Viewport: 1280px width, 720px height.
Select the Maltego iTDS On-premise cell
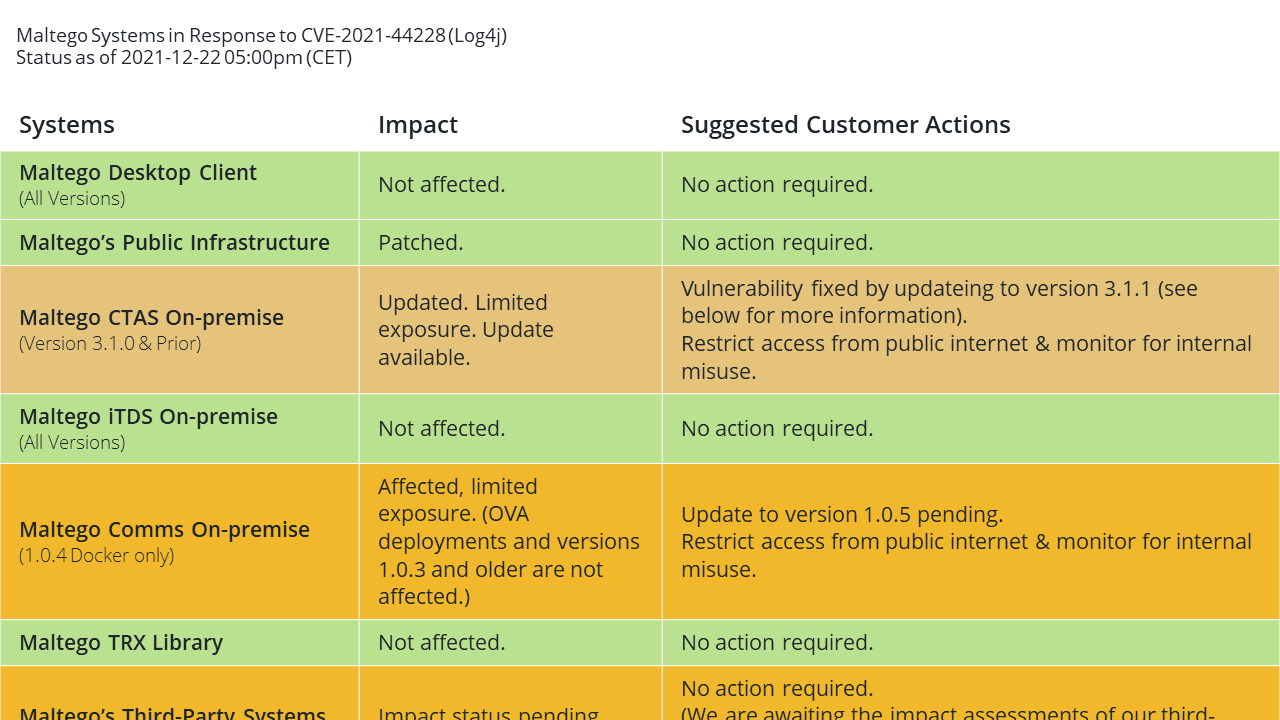coord(180,428)
